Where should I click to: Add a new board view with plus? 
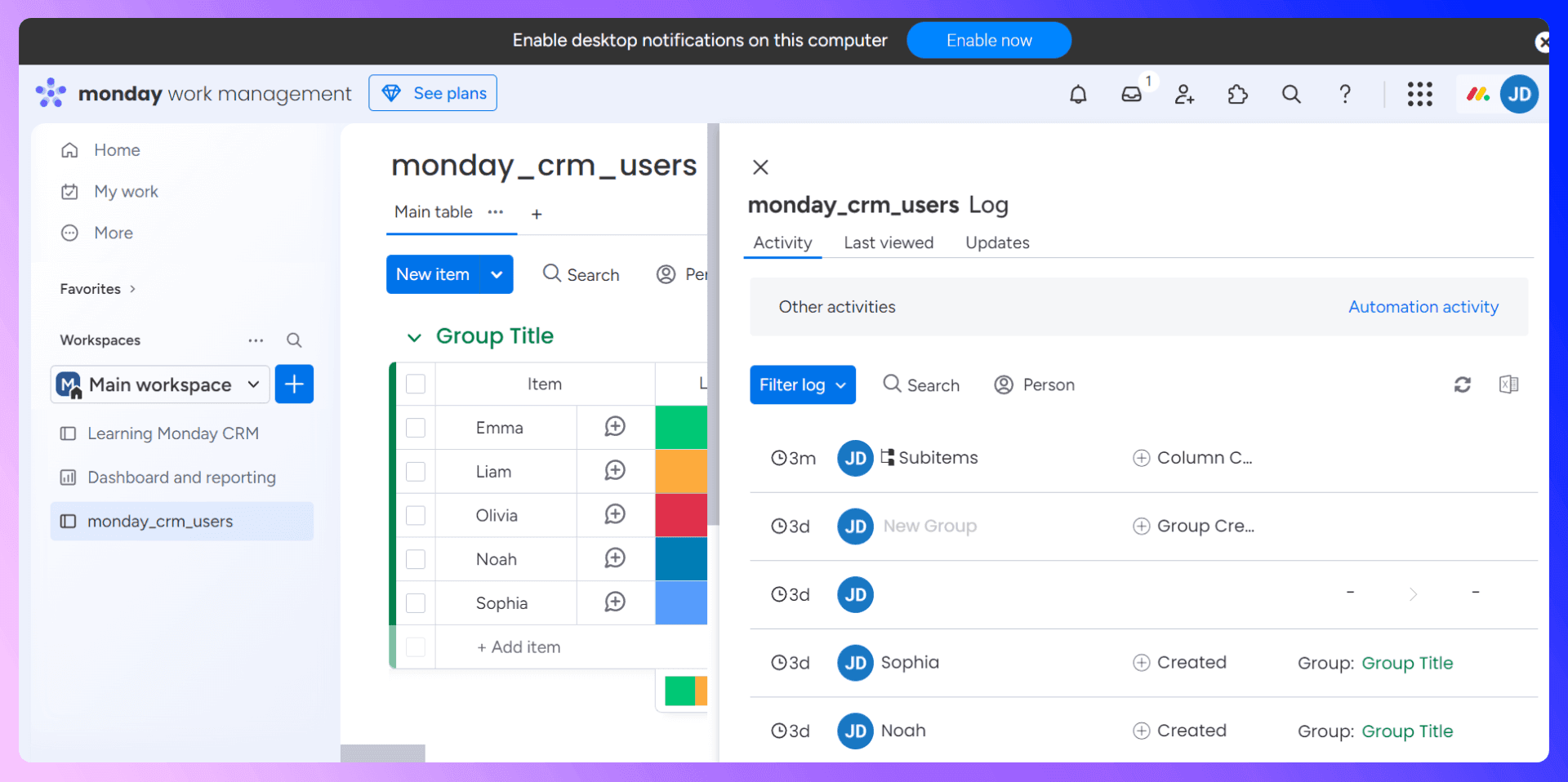pyautogui.click(x=537, y=214)
